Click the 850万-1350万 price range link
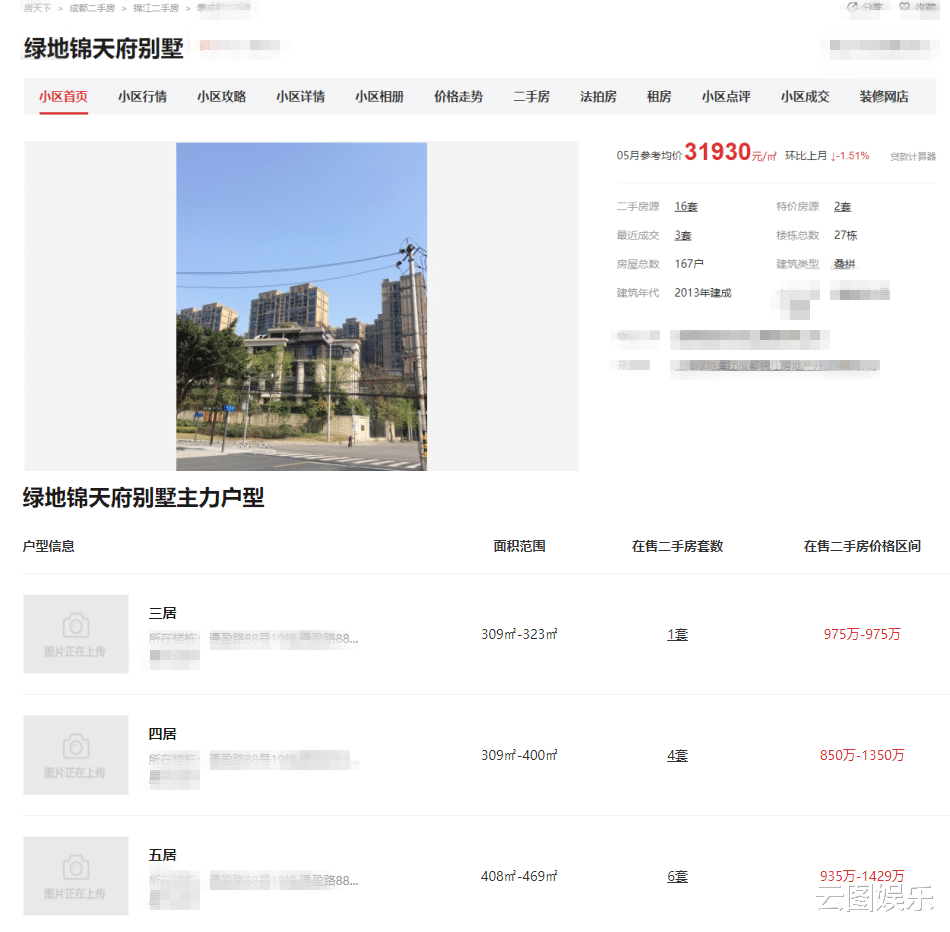 click(x=862, y=755)
